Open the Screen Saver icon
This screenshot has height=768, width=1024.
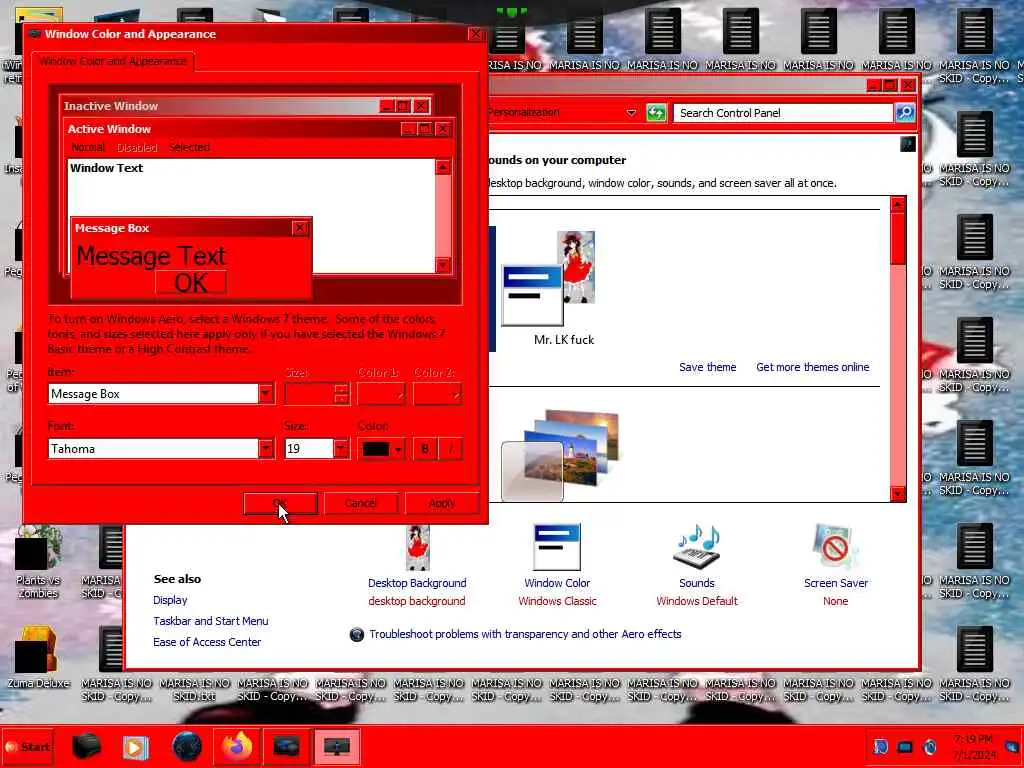(x=835, y=547)
